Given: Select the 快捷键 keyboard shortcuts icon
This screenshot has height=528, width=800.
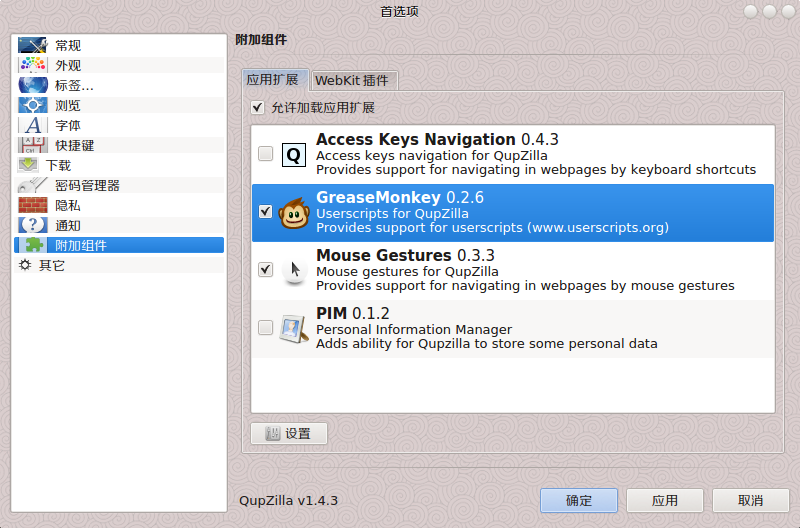Looking at the screenshot, I should click(x=33, y=145).
